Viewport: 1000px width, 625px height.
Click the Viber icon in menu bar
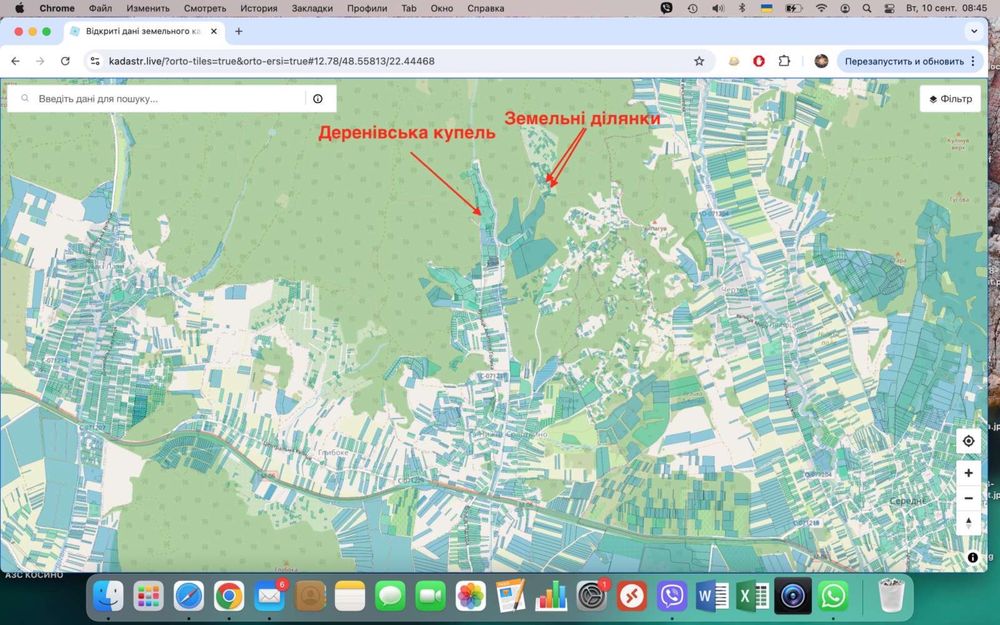[666, 8]
